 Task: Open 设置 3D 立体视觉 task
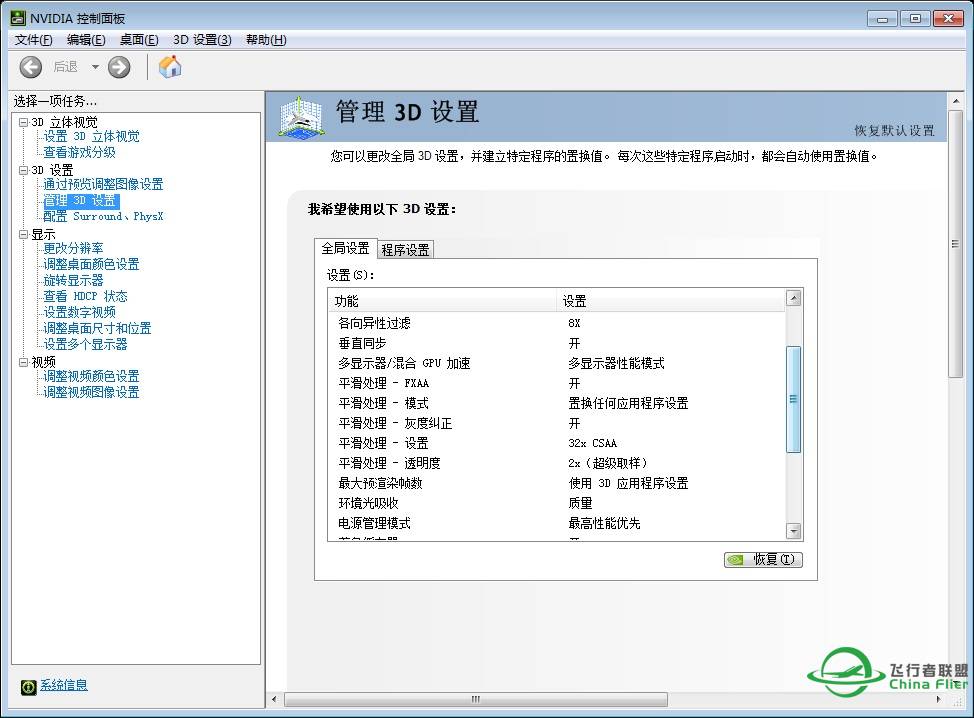[91, 136]
